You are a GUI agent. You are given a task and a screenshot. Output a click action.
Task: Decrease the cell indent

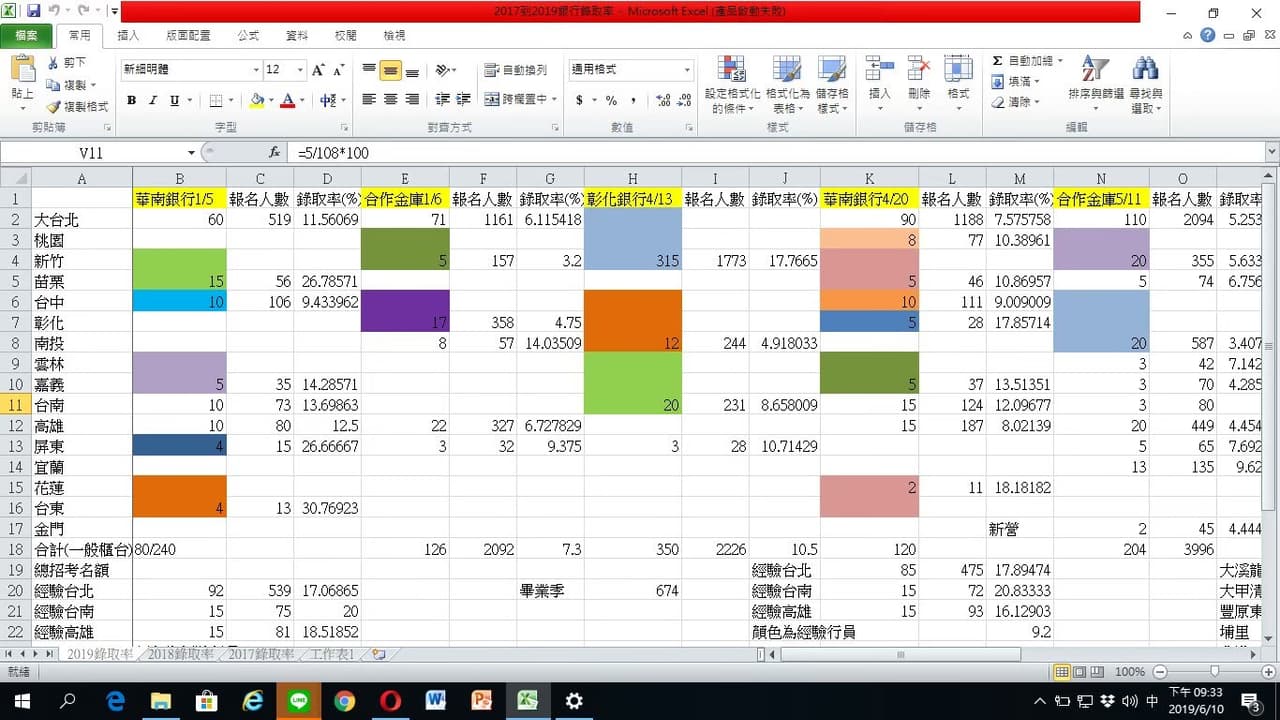click(441, 100)
